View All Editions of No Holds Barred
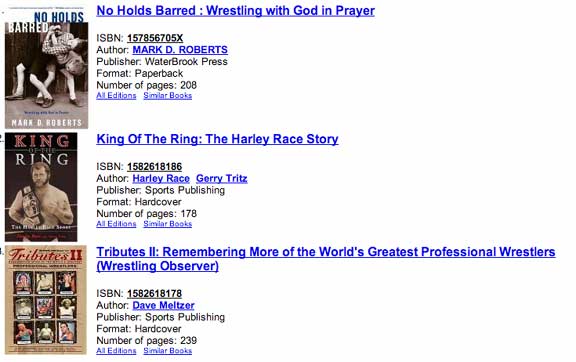 (x=116, y=96)
